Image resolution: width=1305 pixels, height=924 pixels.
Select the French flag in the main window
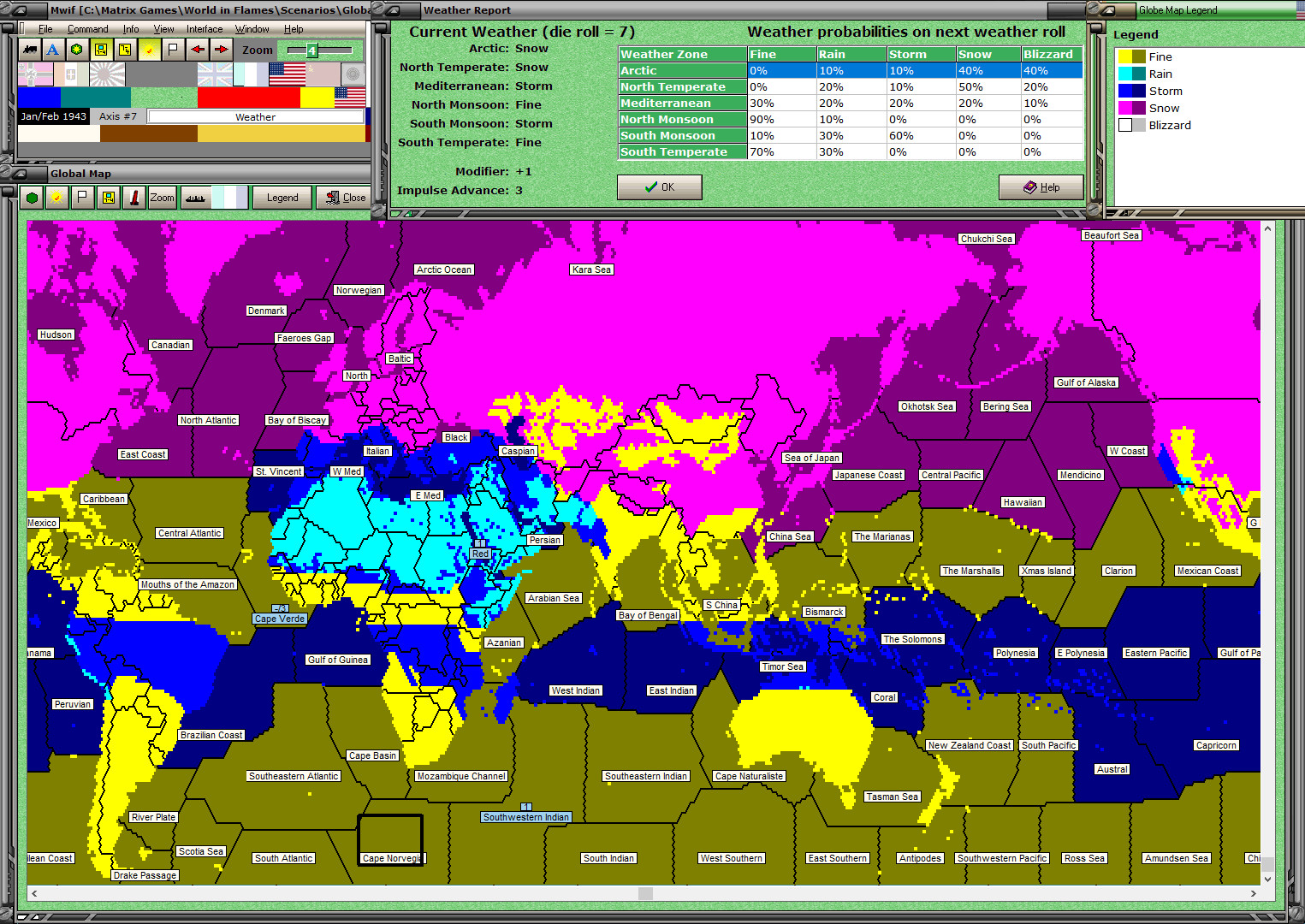pos(251,74)
